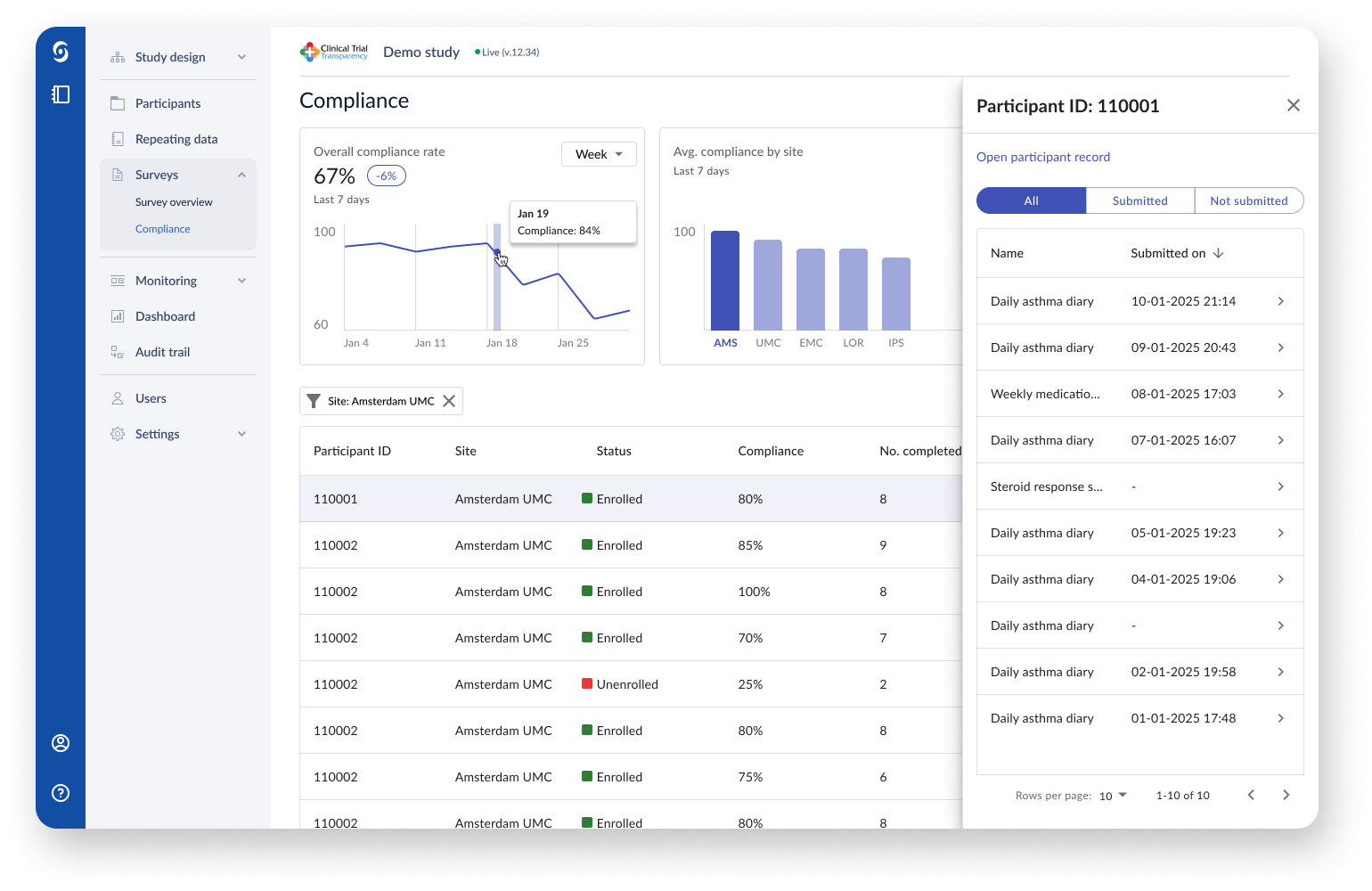Click the Users person icon

coord(118,398)
